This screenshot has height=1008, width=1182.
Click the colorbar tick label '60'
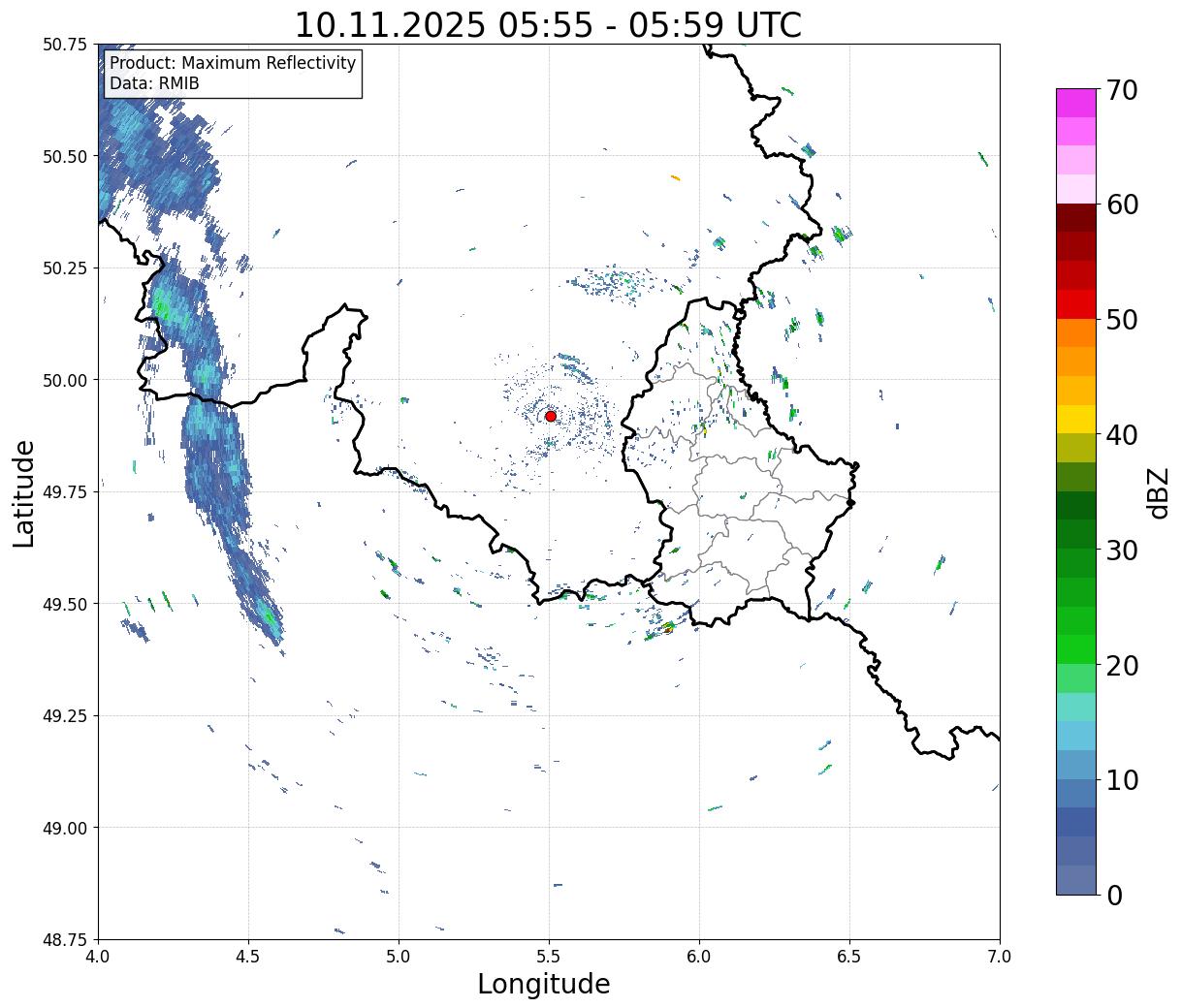(x=1121, y=205)
